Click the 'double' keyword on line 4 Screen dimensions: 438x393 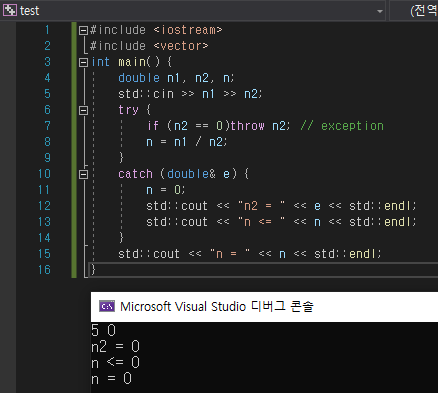(139, 78)
